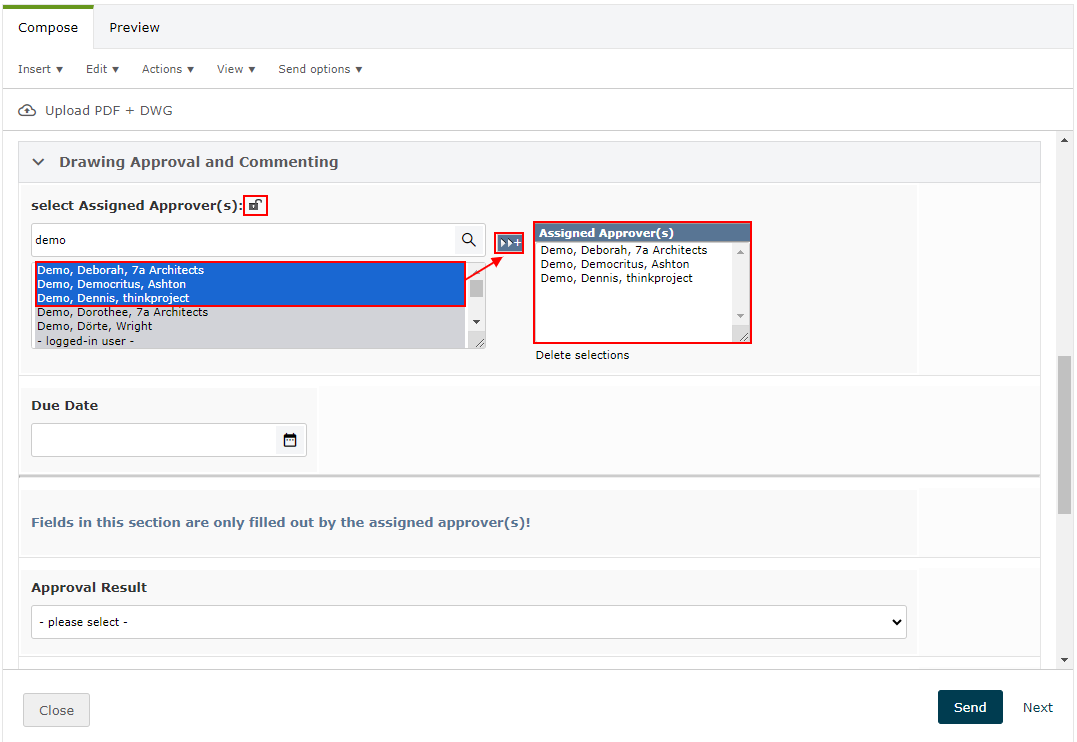This screenshot has height=742, width=1077.
Task: Toggle the lock icon beside Assigned Approver(s)
Action: point(256,206)
